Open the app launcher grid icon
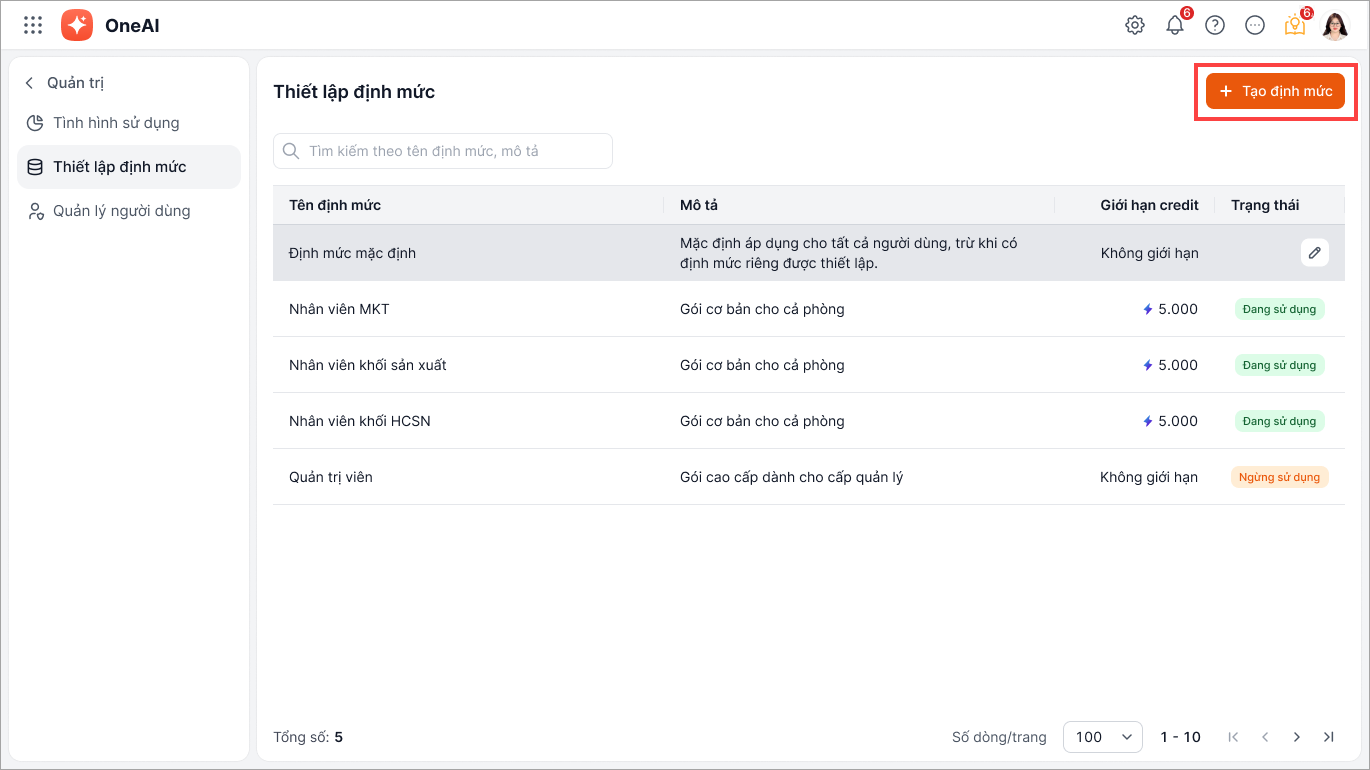 coord(33,25)
